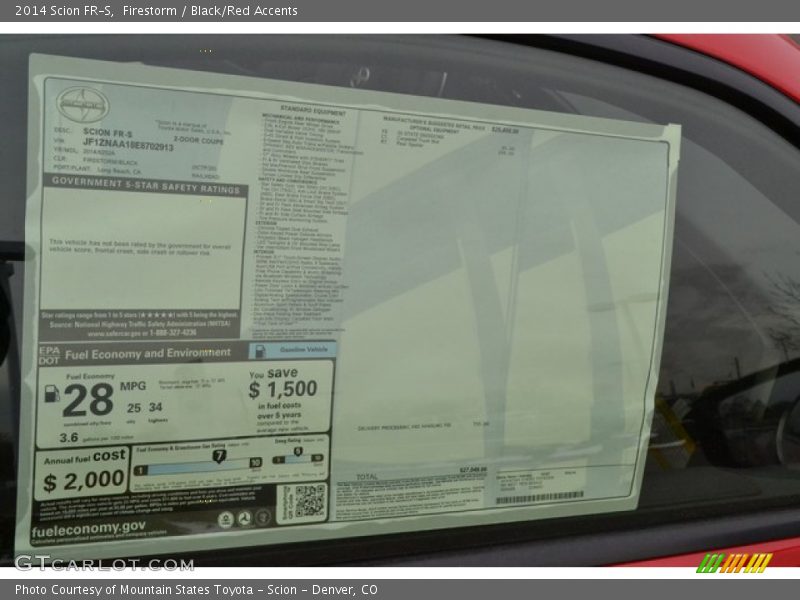800x600 pixels.
Task: Click the '34' highway MPG value
Action: 156,407
